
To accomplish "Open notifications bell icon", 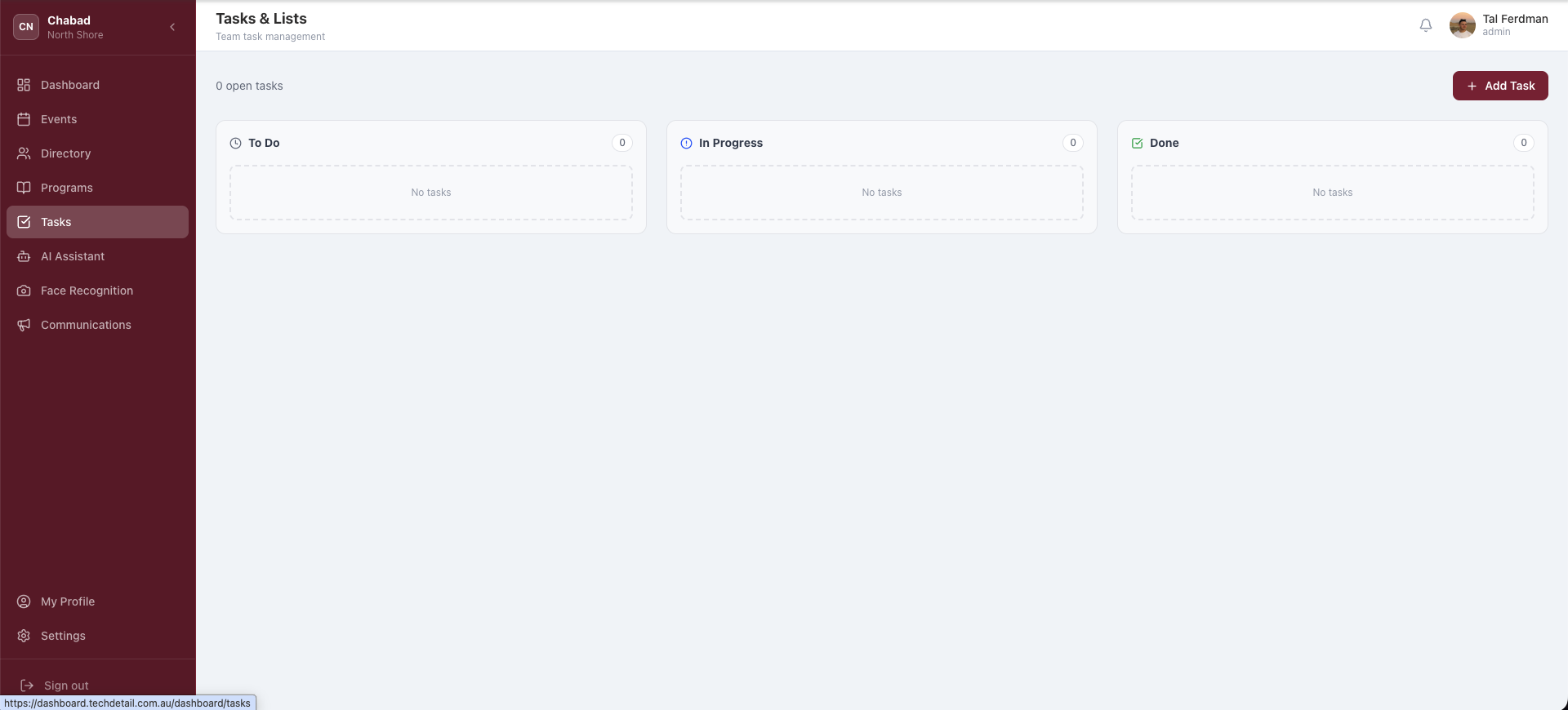I will click(1426, 25).
